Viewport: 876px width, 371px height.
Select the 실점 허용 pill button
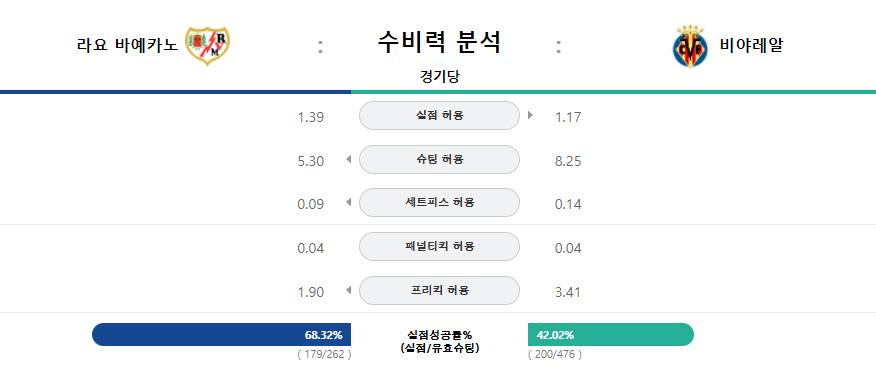tap(439, 116)
